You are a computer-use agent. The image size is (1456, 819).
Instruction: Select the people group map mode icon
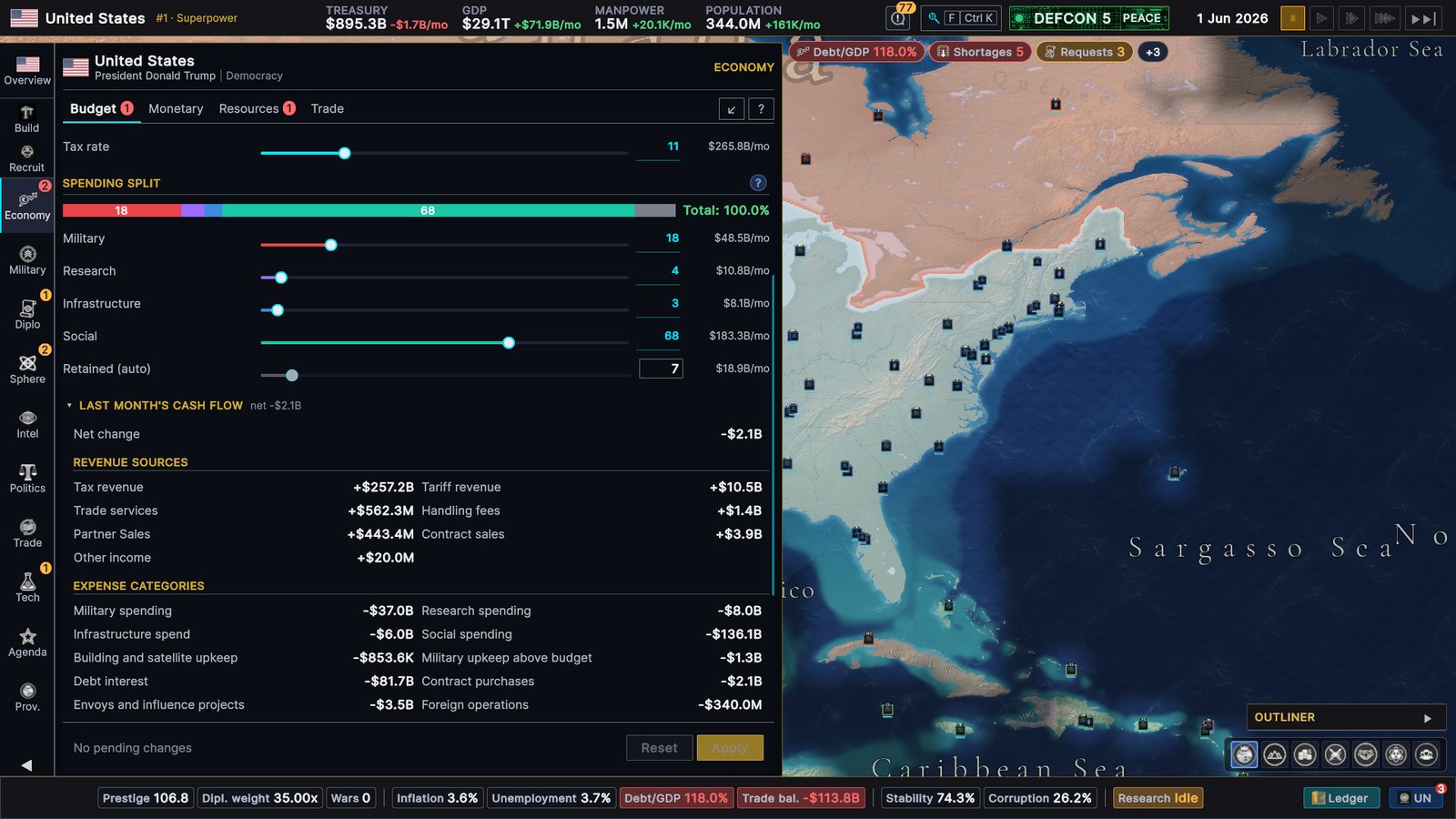pyautogui.click(x=1426, y=753)
